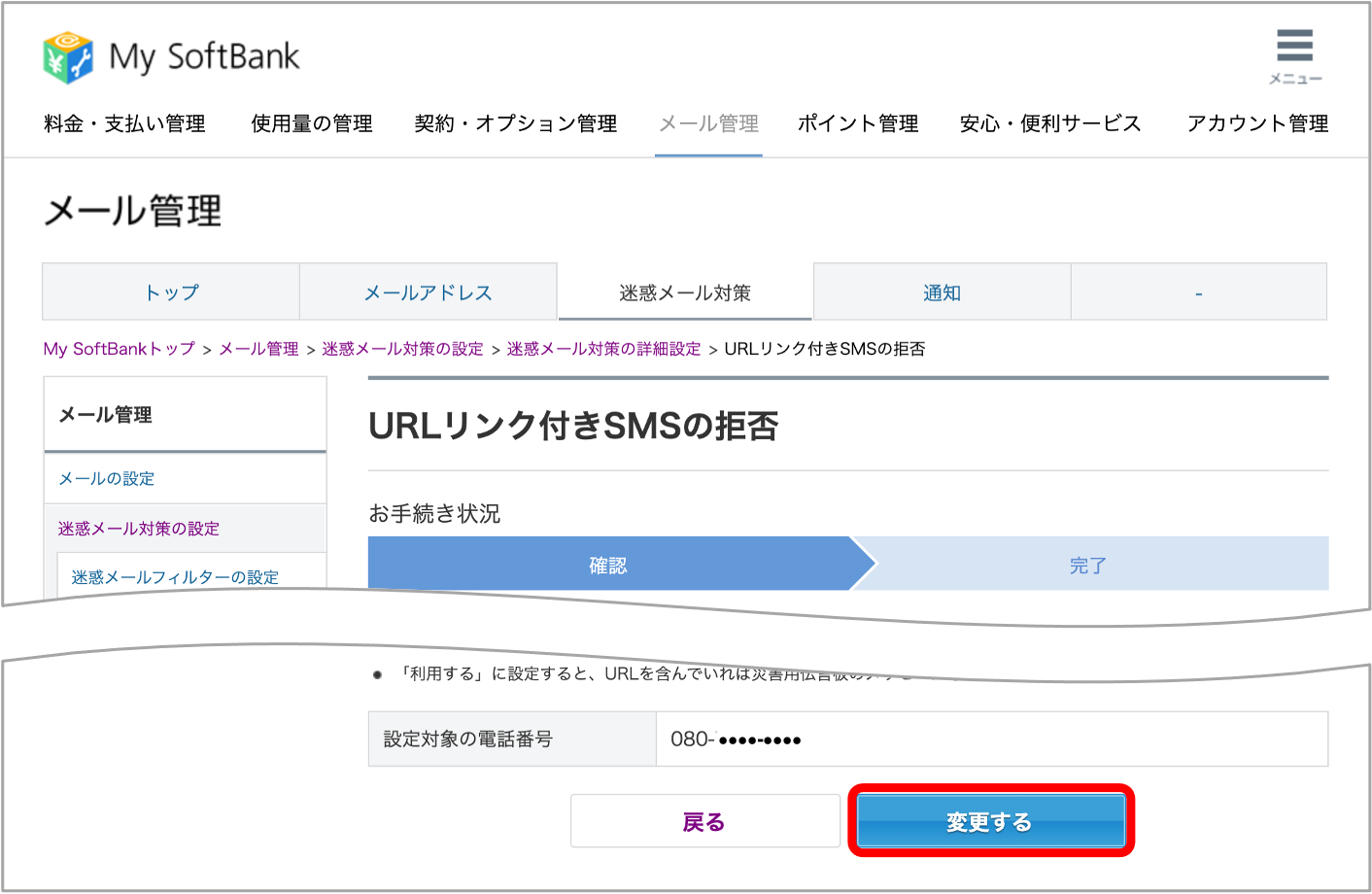1372x894 pixels.
Task: Open the 迷惑メール対策の設定 breadcrumb link
Action: [403, 349]
